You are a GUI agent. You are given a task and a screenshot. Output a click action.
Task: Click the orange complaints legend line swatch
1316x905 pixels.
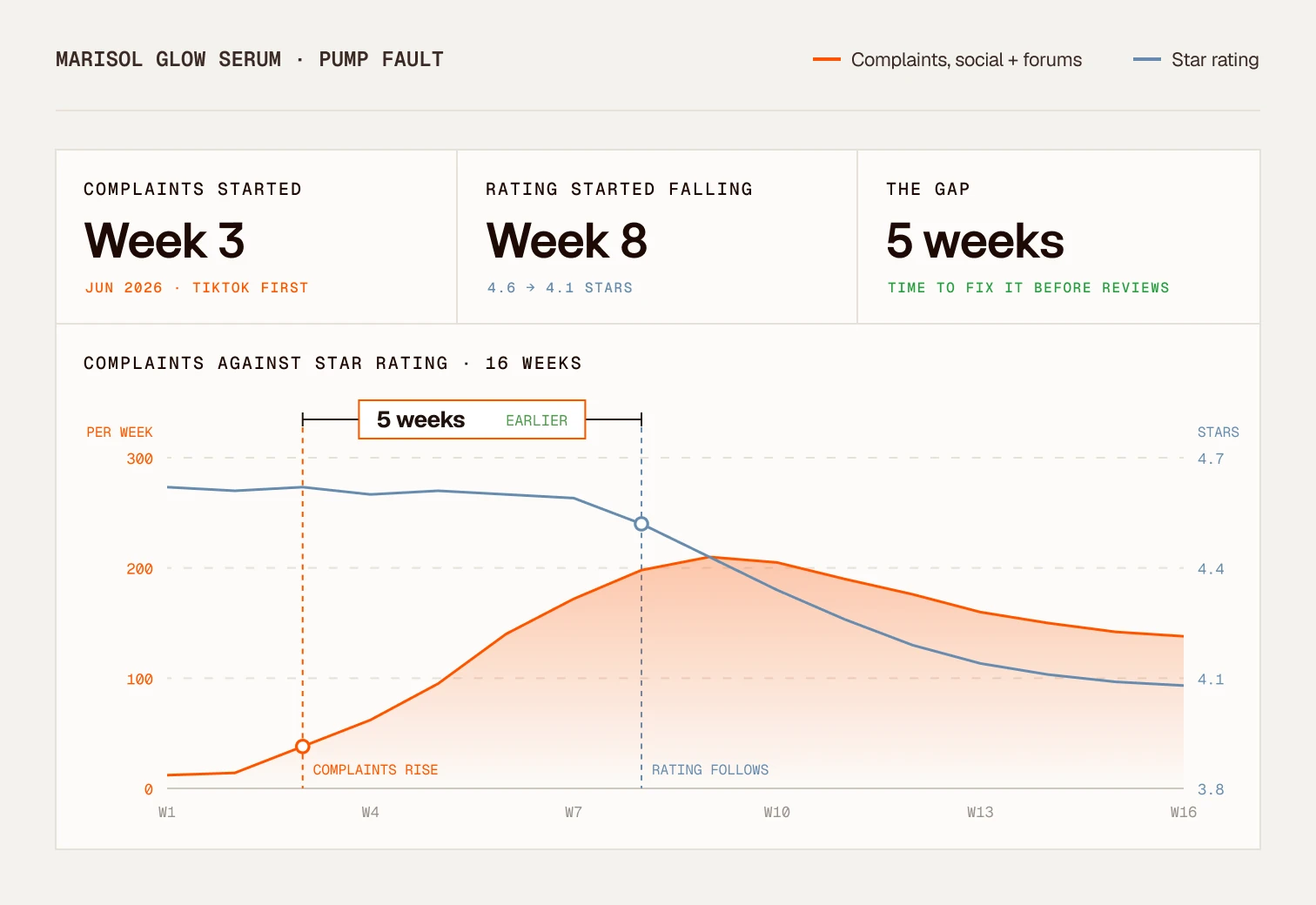pos(826,59)
